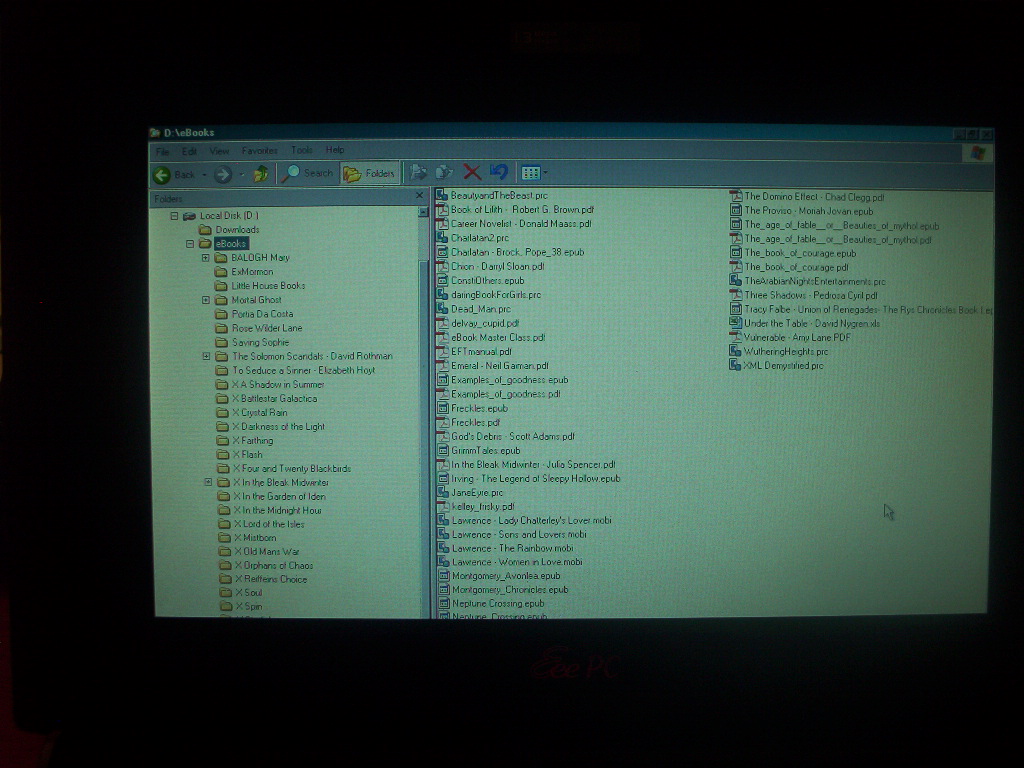
Task: Click the file icon beside BeautyandTheBeast.prc
Action: point(442,195)
